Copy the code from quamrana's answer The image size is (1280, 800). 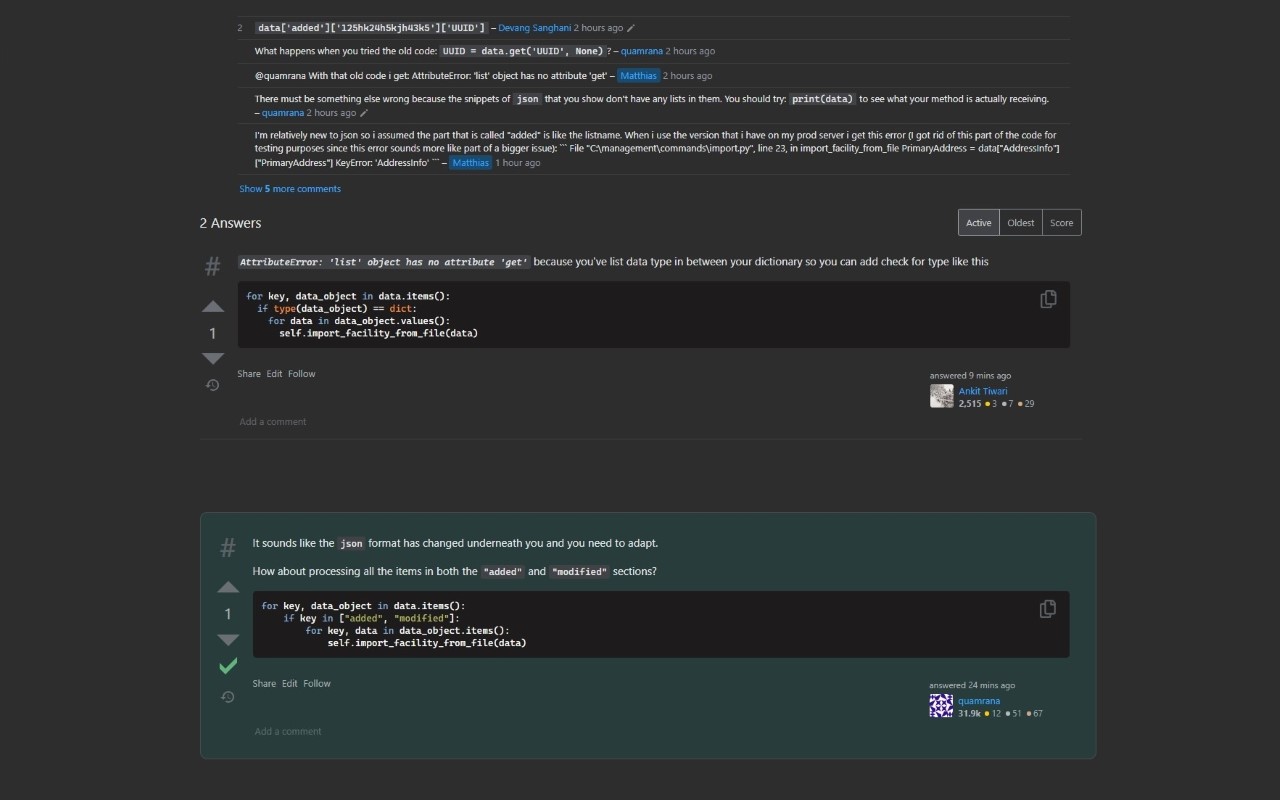coord(1048,609)
